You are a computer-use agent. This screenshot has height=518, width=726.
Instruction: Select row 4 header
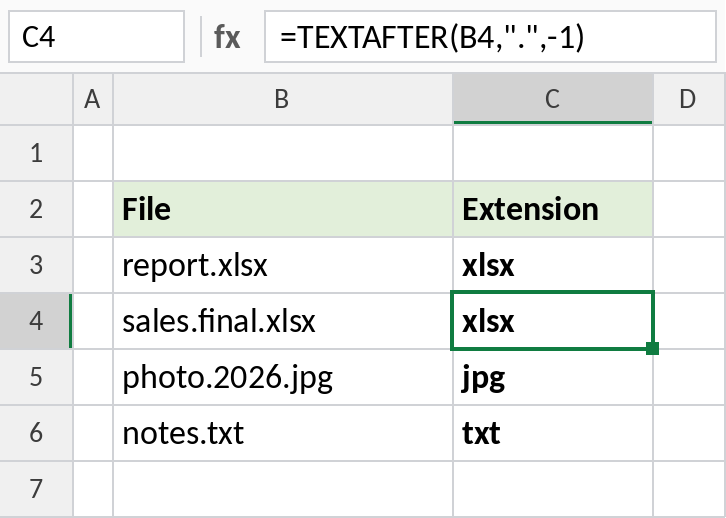[36, 321]
